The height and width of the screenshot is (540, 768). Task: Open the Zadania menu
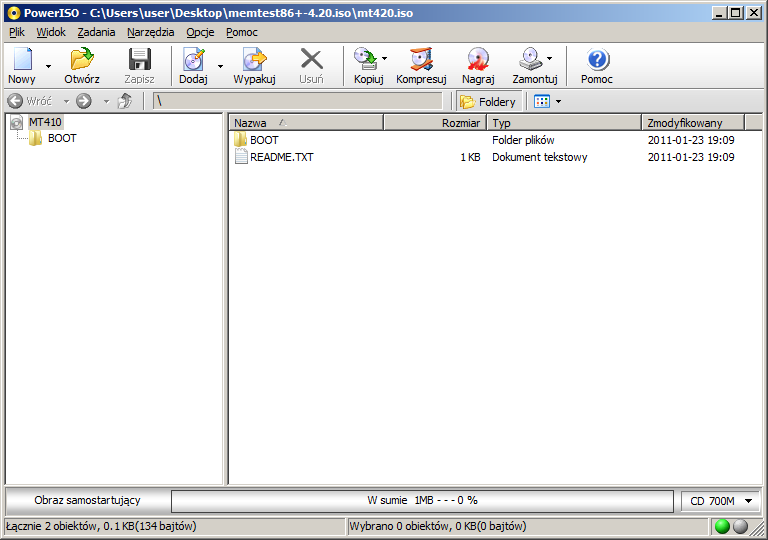(x=96, y=32)
